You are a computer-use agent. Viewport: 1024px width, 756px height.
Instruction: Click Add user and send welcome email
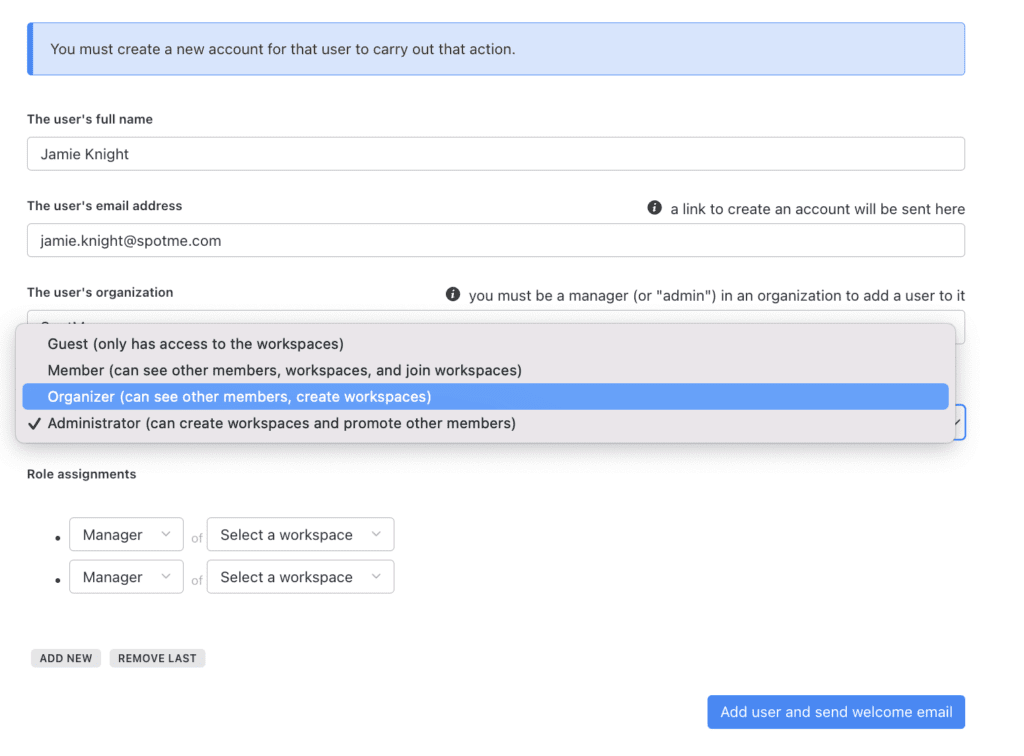pos(835,712)
